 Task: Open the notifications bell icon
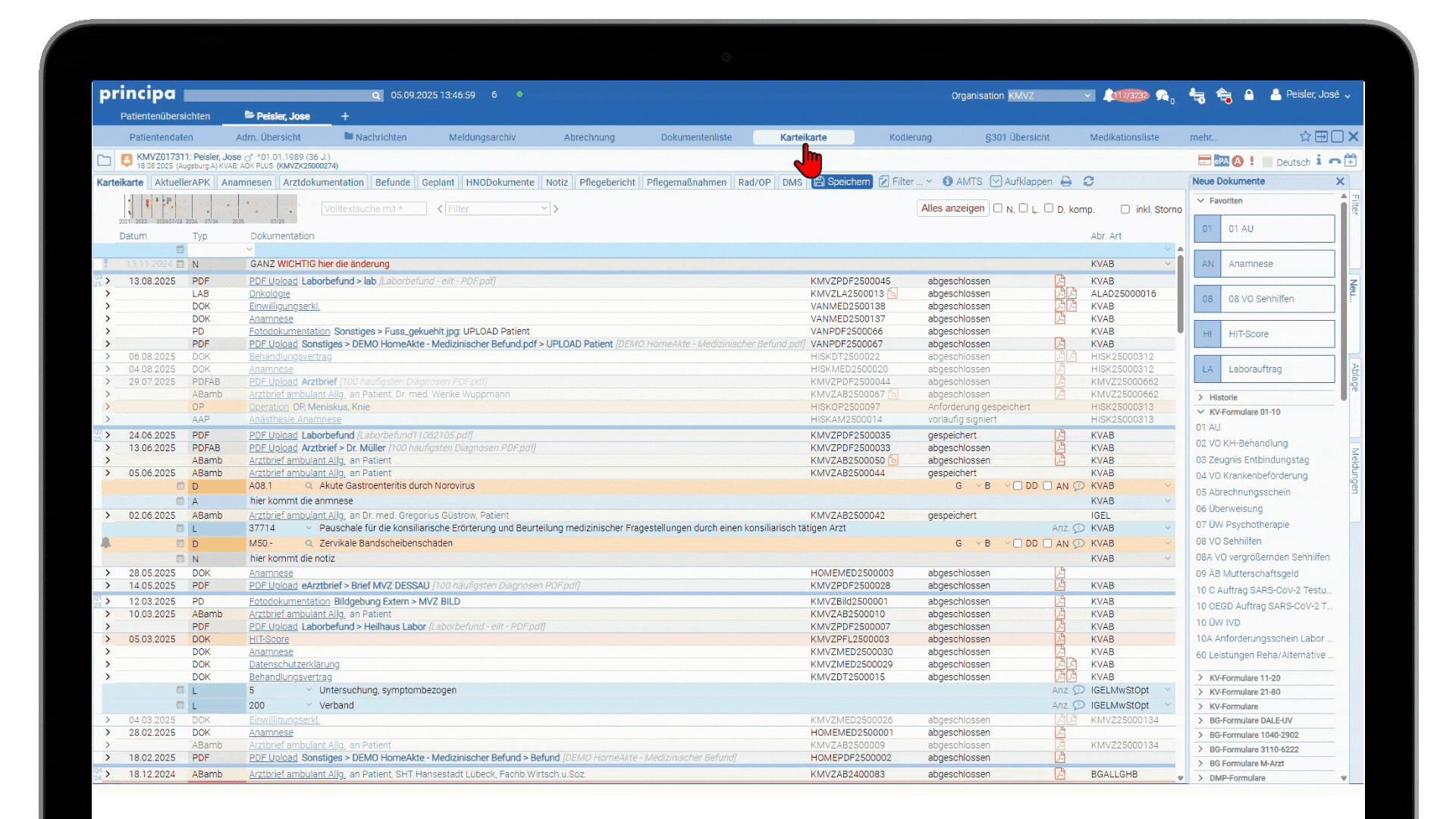[x=1109, y=95]
